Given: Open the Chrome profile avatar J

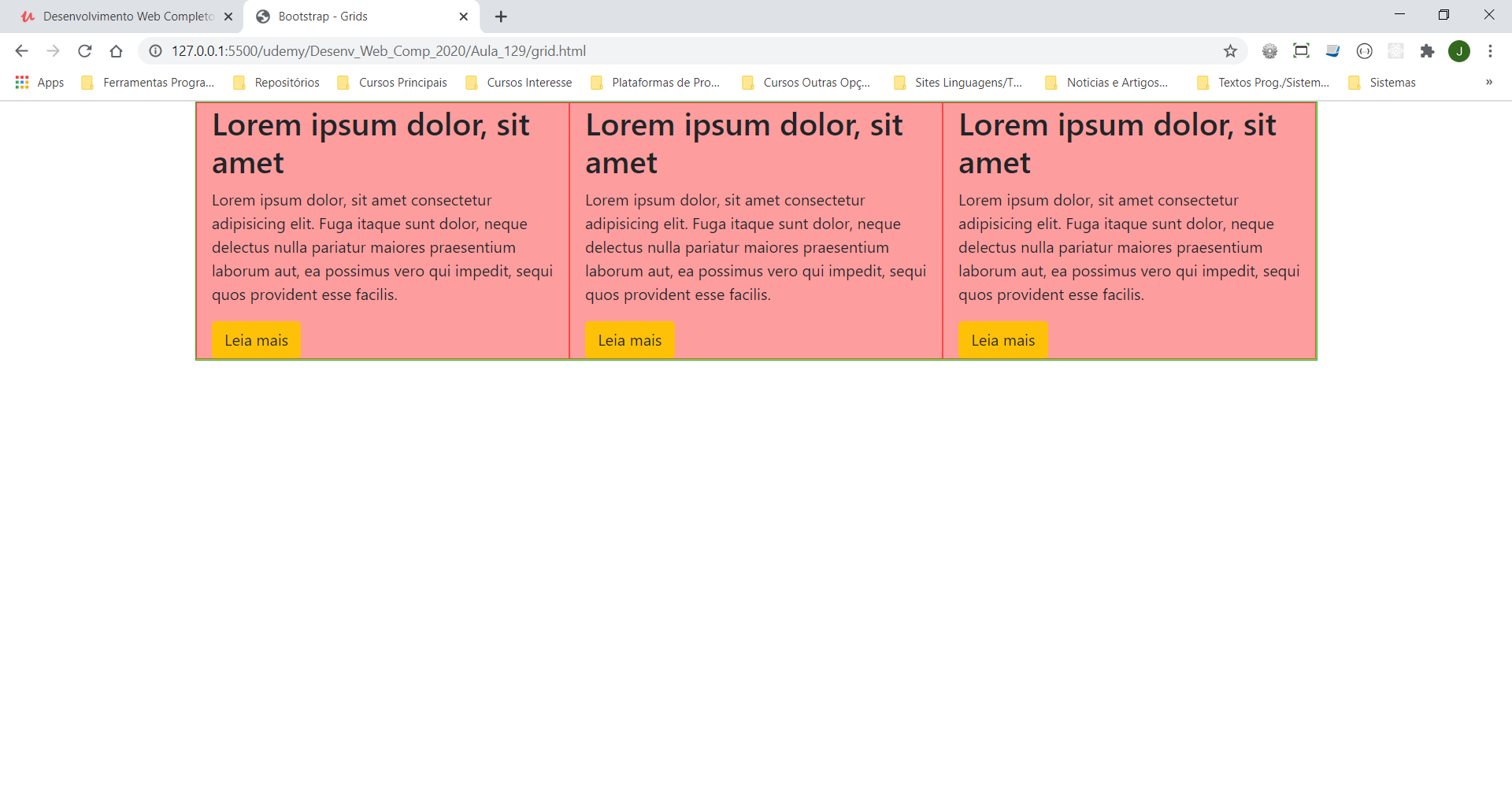Looking at the screenshot, I should [1459, 51].
